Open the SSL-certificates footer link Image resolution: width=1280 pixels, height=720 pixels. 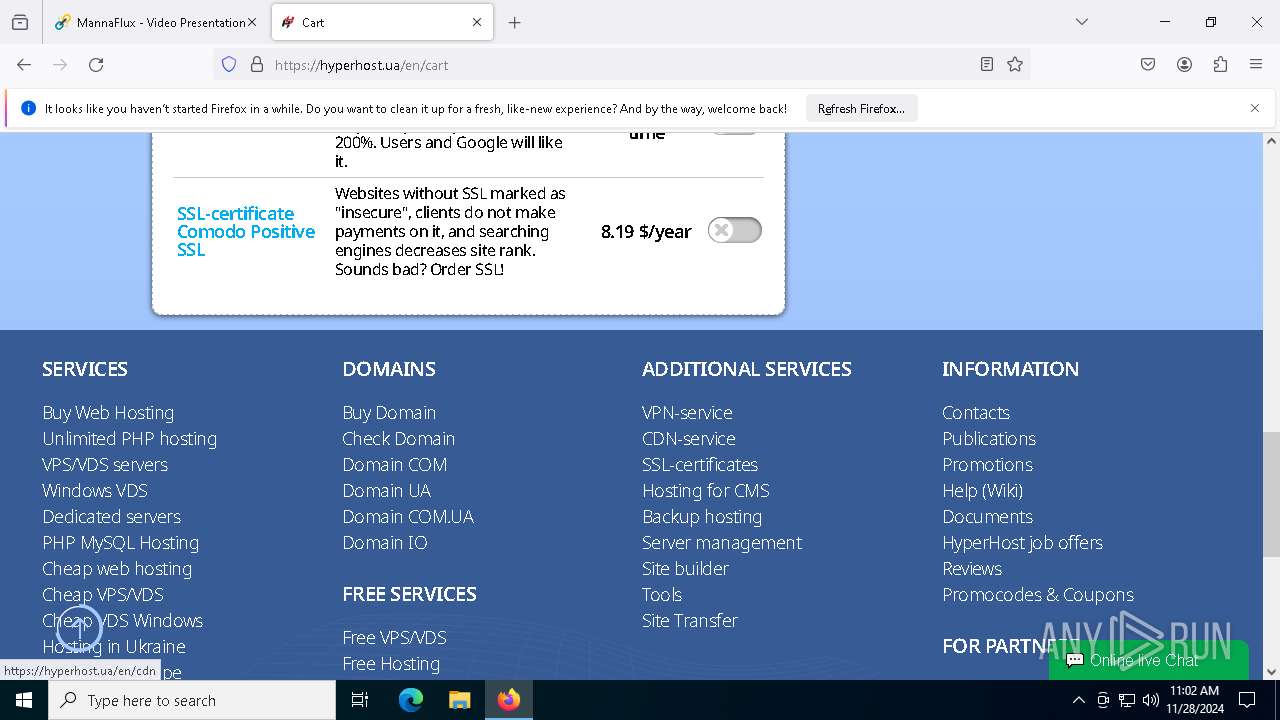coord(700,464)
